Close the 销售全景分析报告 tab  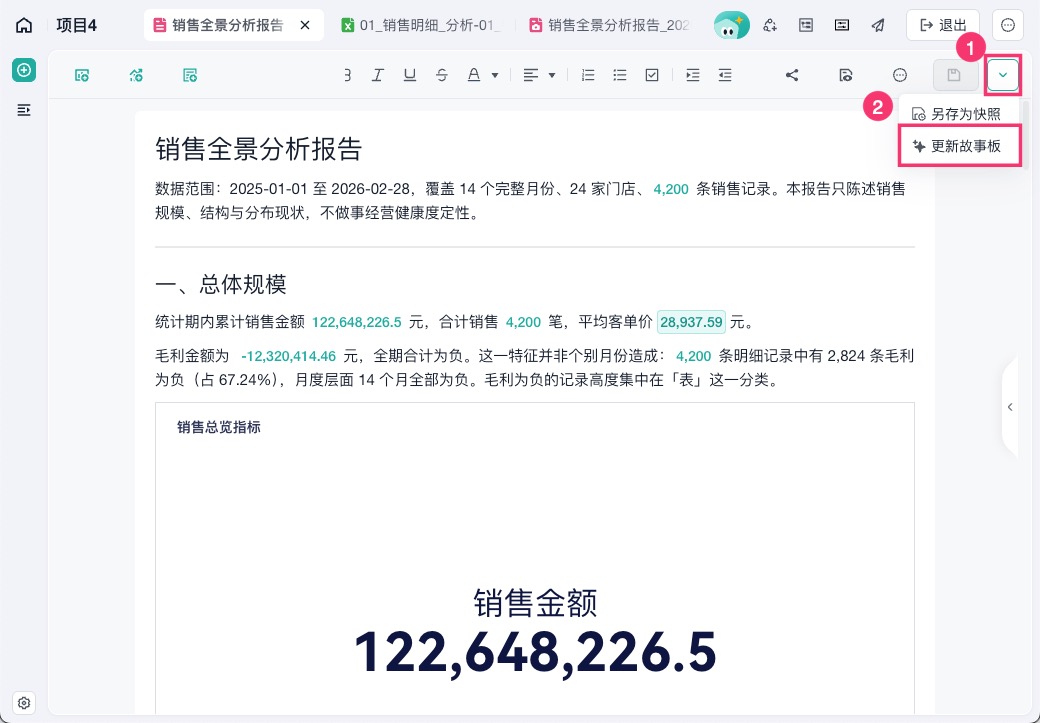click(x=305, y=26)
